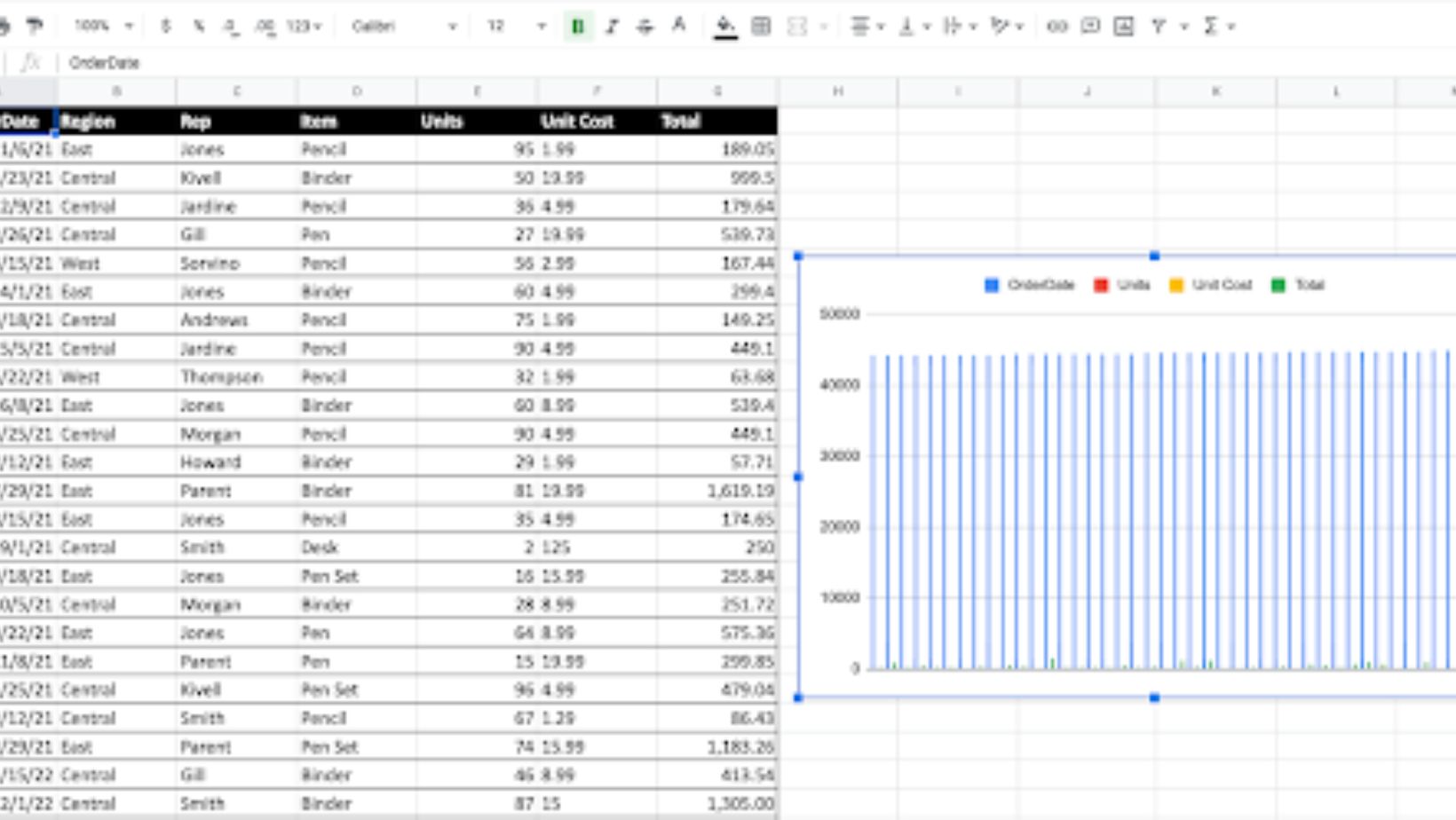Click the cell containing Sorvino

click(236, 264)
